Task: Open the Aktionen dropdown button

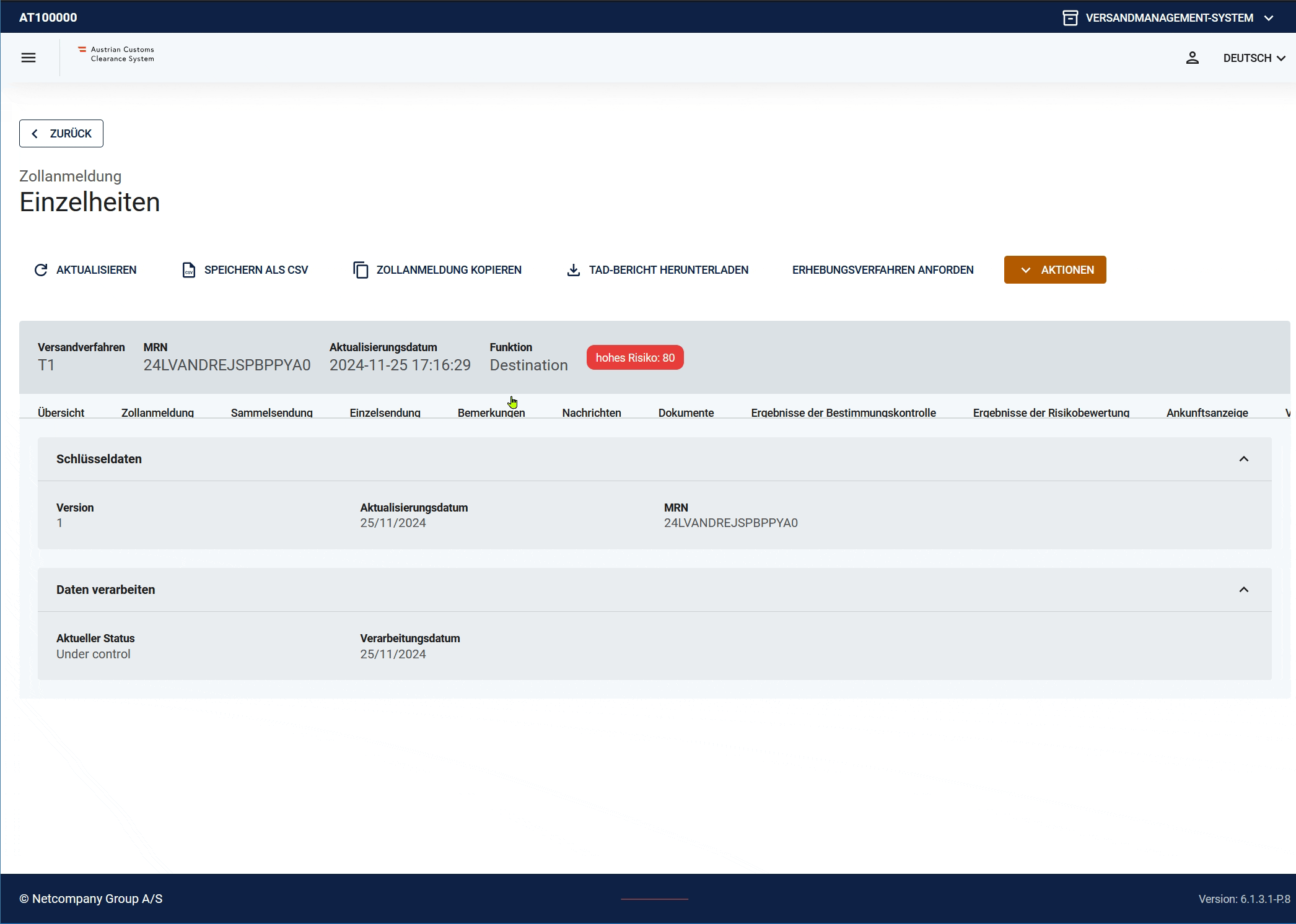Action: pos(1054,270)
